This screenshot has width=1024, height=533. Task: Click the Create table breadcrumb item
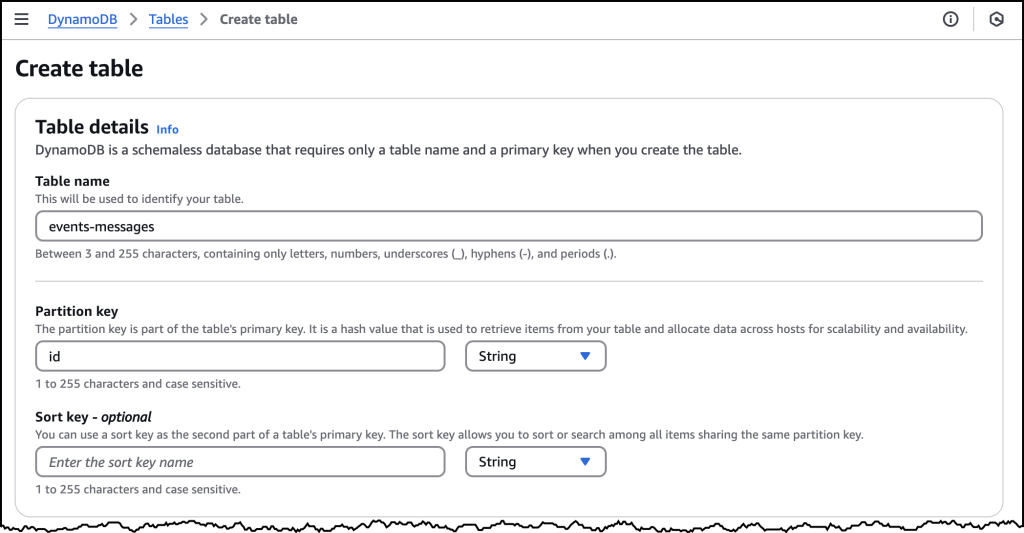pos(258,19)
